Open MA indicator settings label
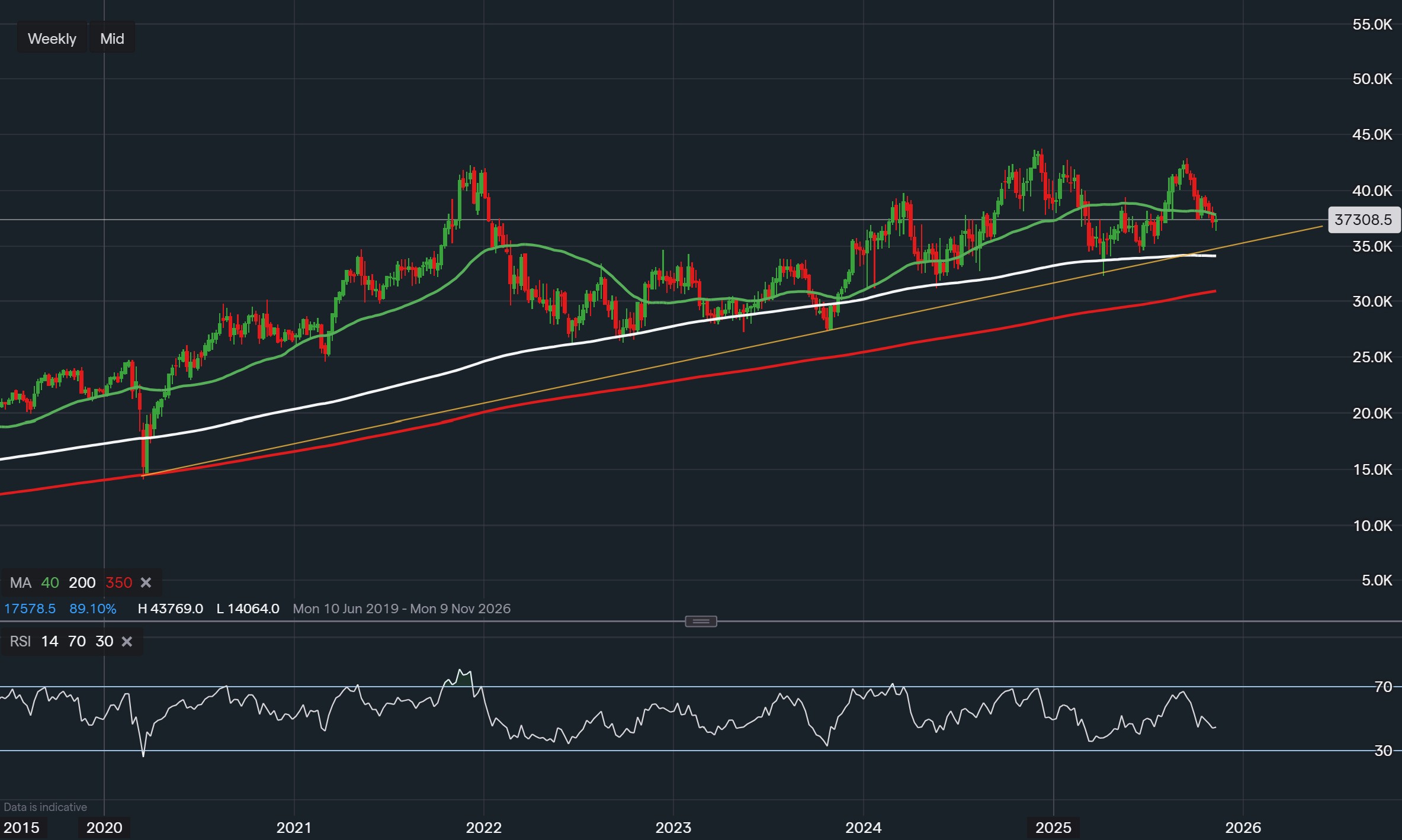 click(x=20, y=583)
